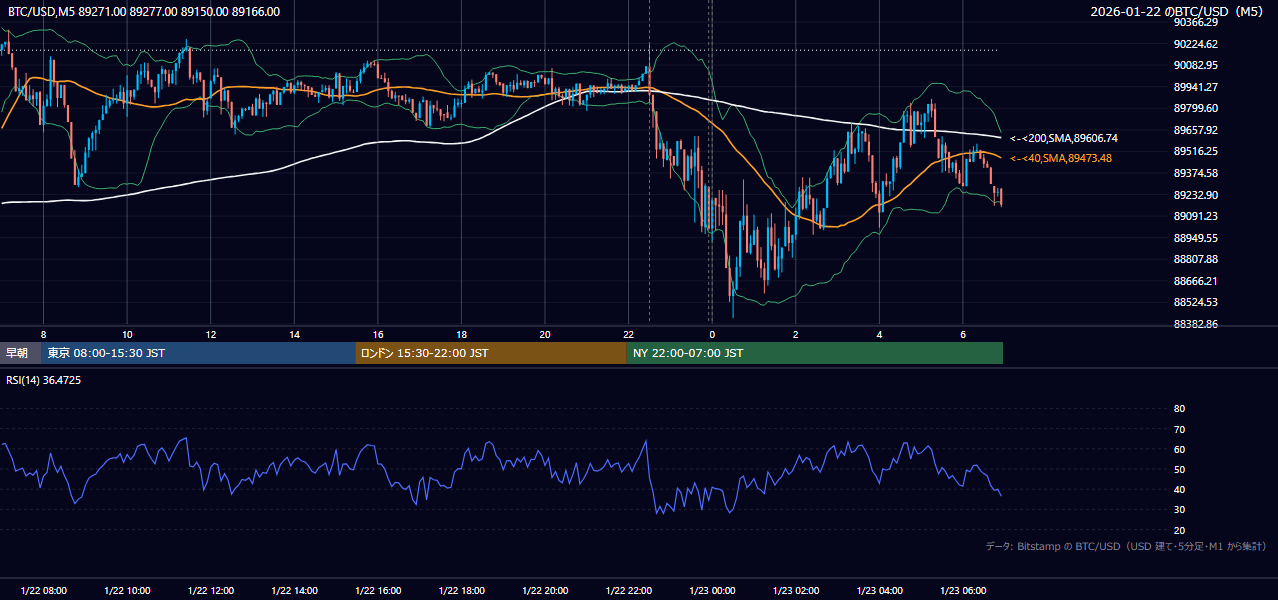Click the RSI(14) 36.4725 indicator label

[44, 380]
